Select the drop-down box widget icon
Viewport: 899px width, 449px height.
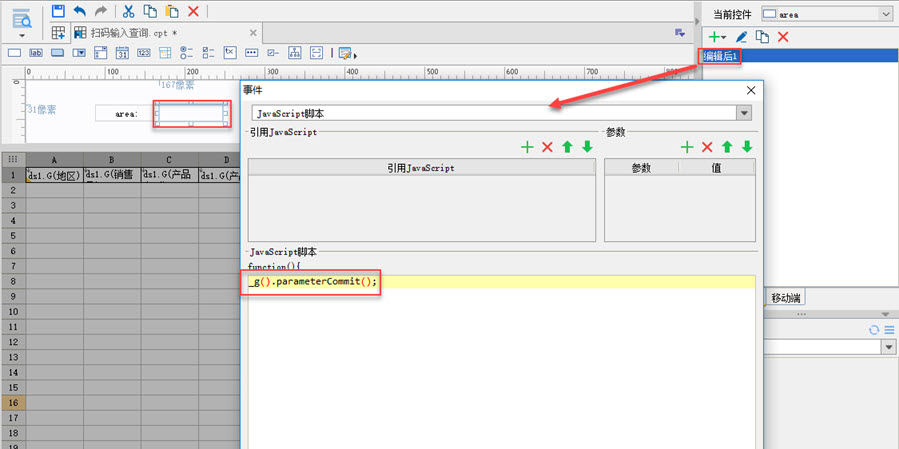(79, 53)
